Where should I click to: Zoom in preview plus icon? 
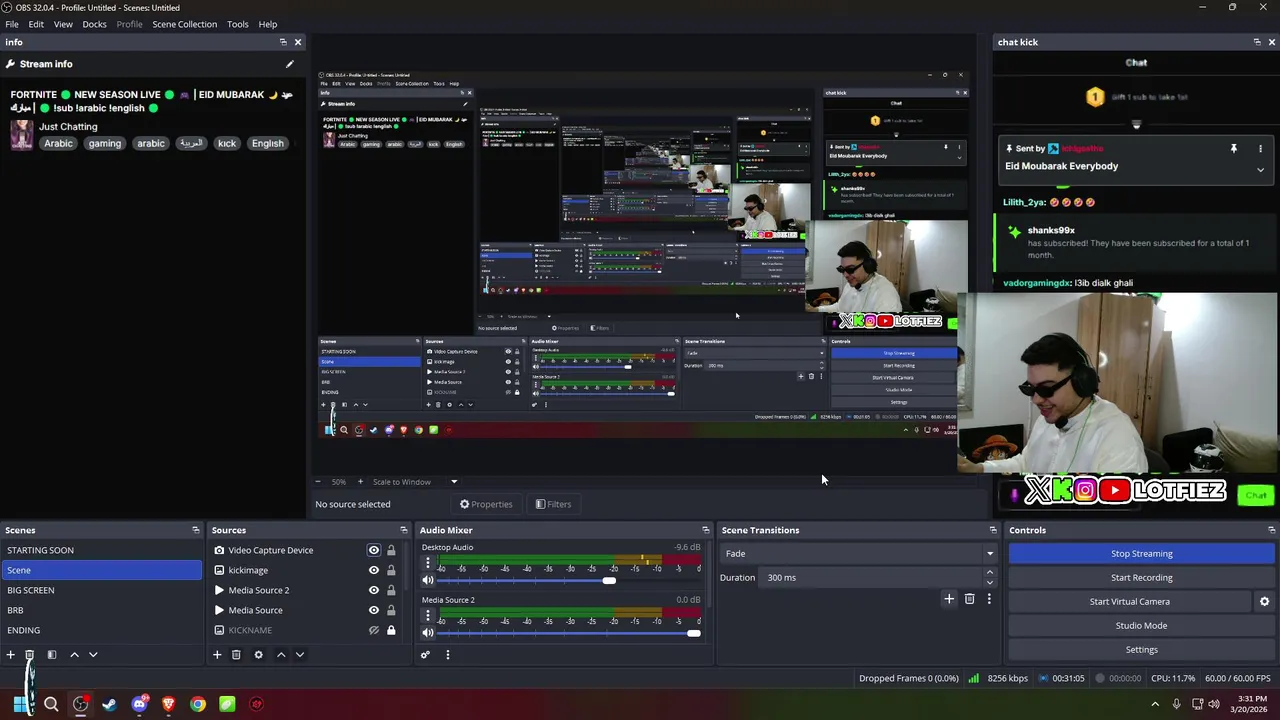(x=361, y=482)
